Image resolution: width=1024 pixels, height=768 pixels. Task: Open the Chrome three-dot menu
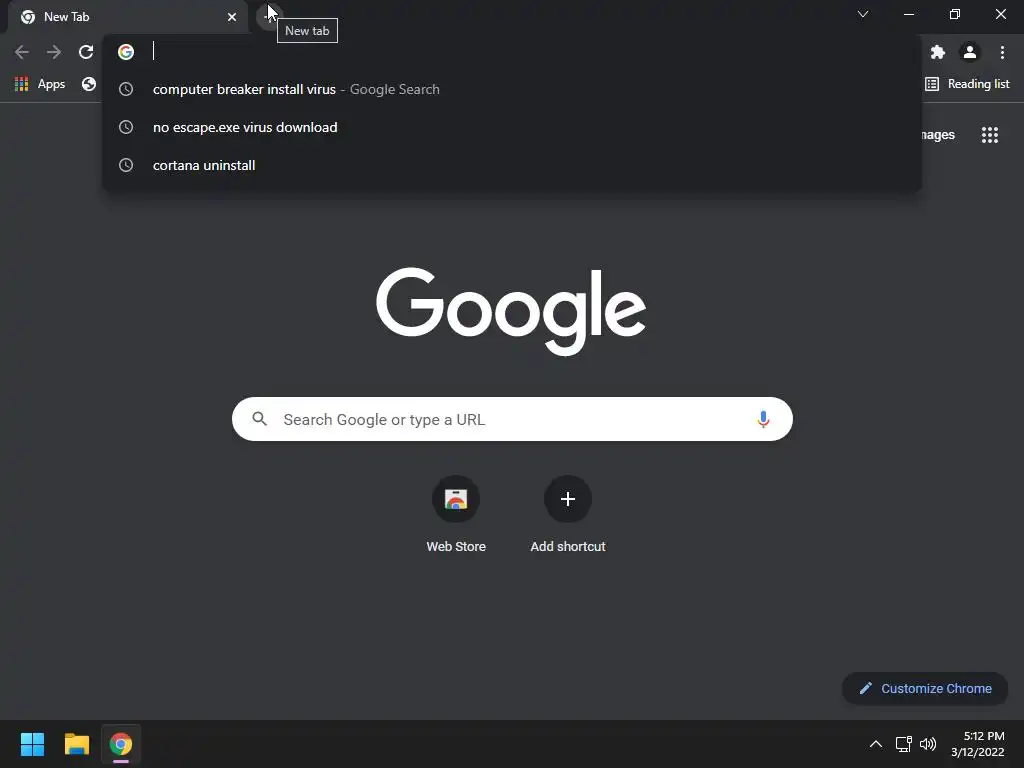coord(1002,52)
